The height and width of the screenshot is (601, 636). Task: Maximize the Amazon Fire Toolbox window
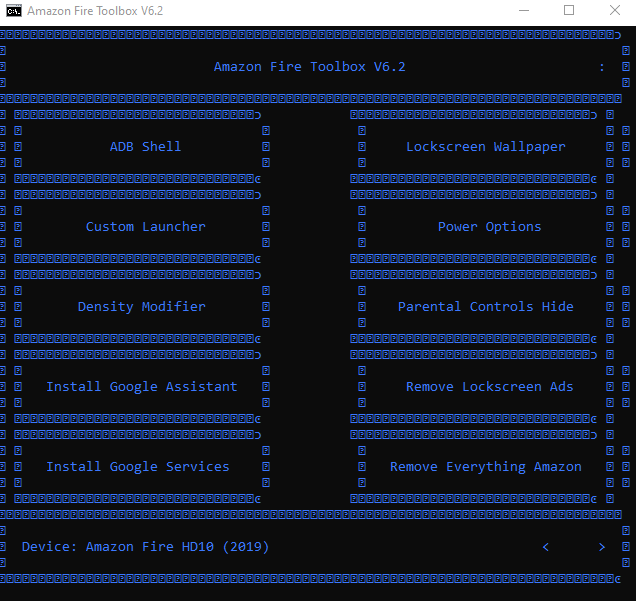(x=569, y=11)
